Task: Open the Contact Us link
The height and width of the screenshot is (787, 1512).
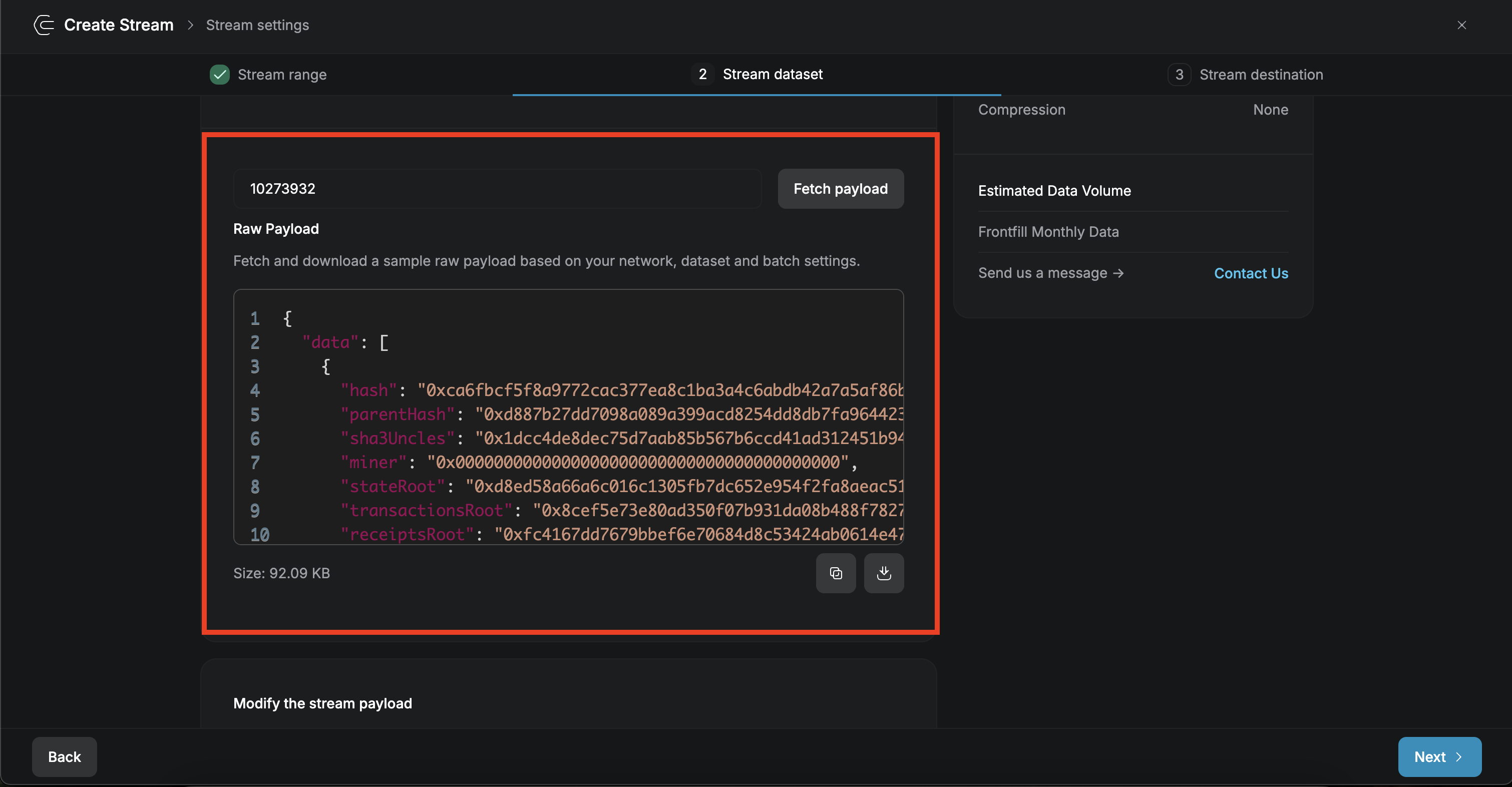Action: tap(1251, 273)
